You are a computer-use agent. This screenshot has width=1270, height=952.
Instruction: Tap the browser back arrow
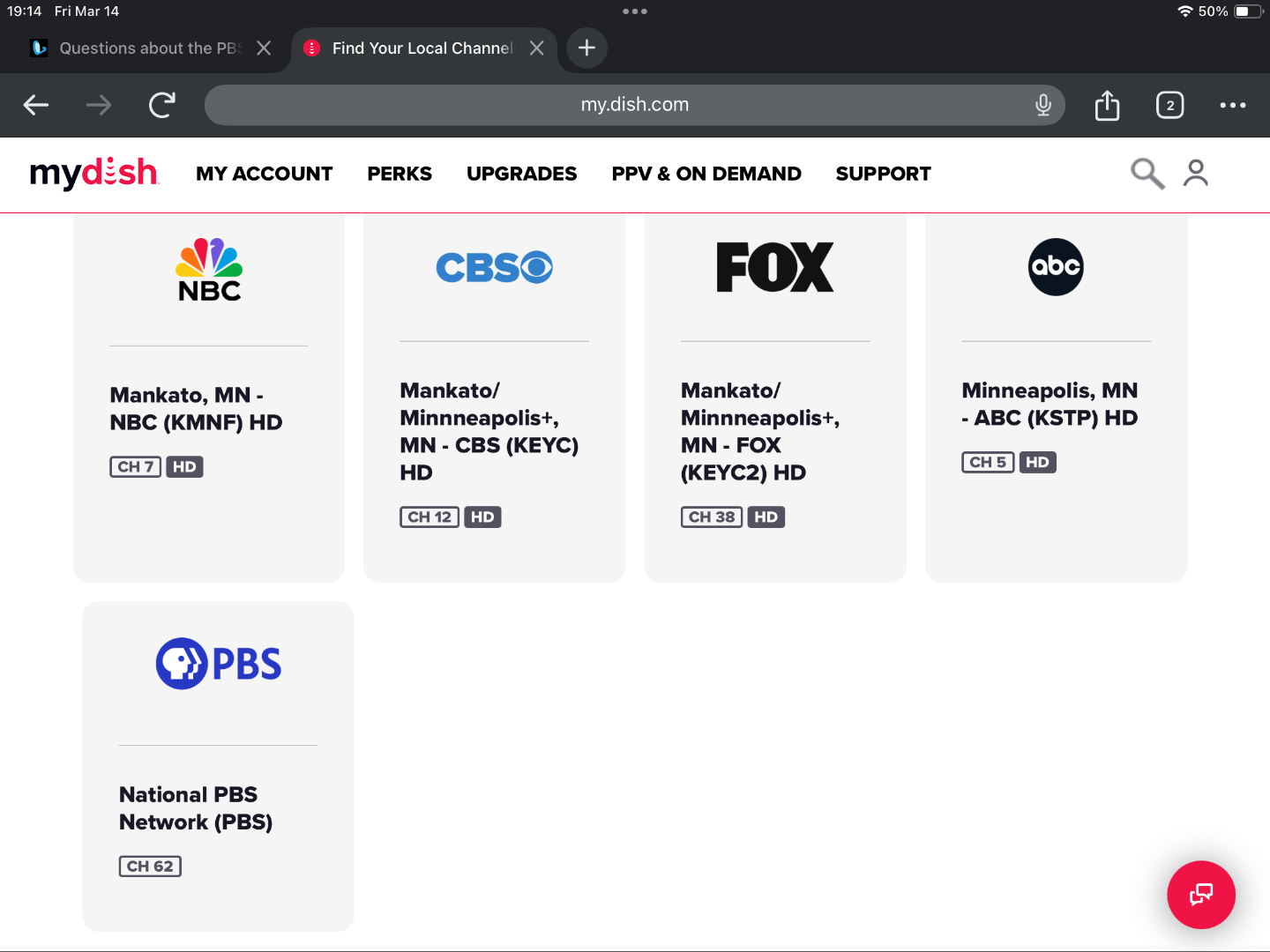[x=36, y=105]
